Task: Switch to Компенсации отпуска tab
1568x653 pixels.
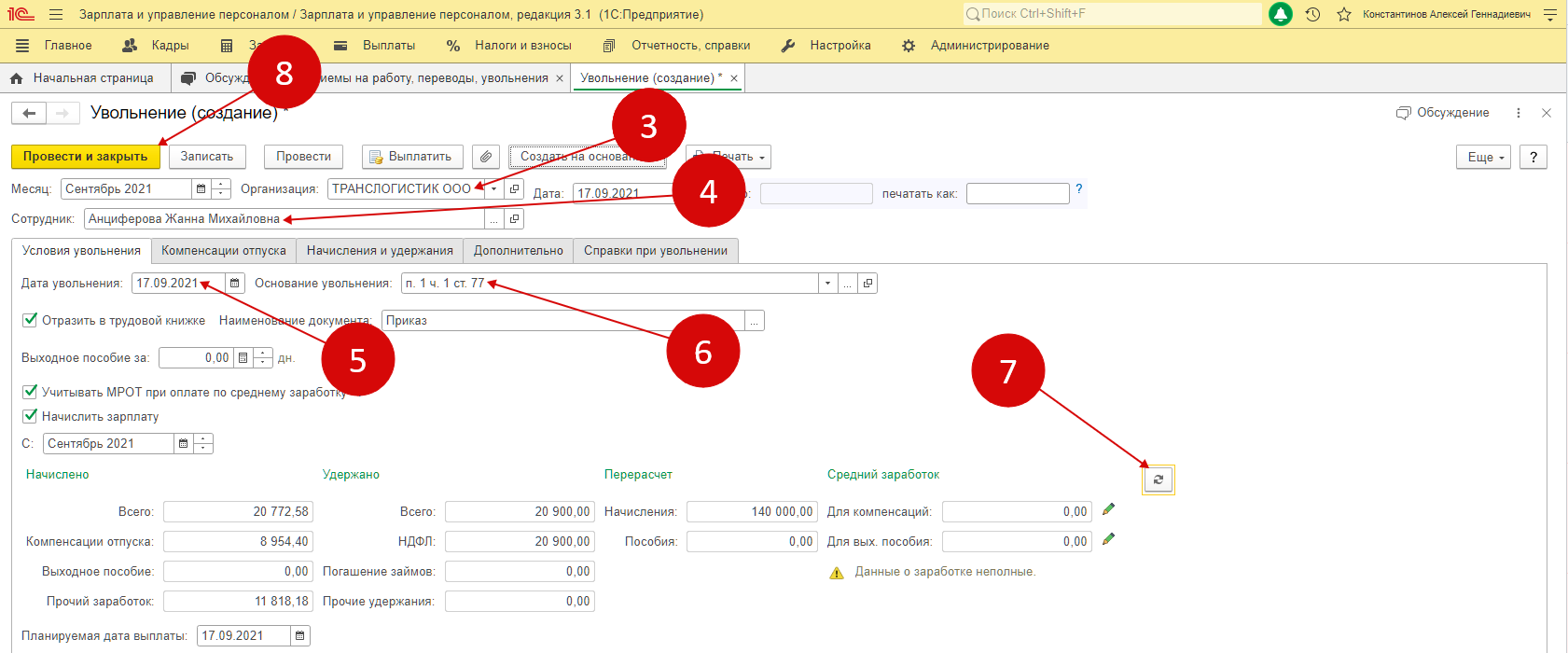Action: click(223, 251)
